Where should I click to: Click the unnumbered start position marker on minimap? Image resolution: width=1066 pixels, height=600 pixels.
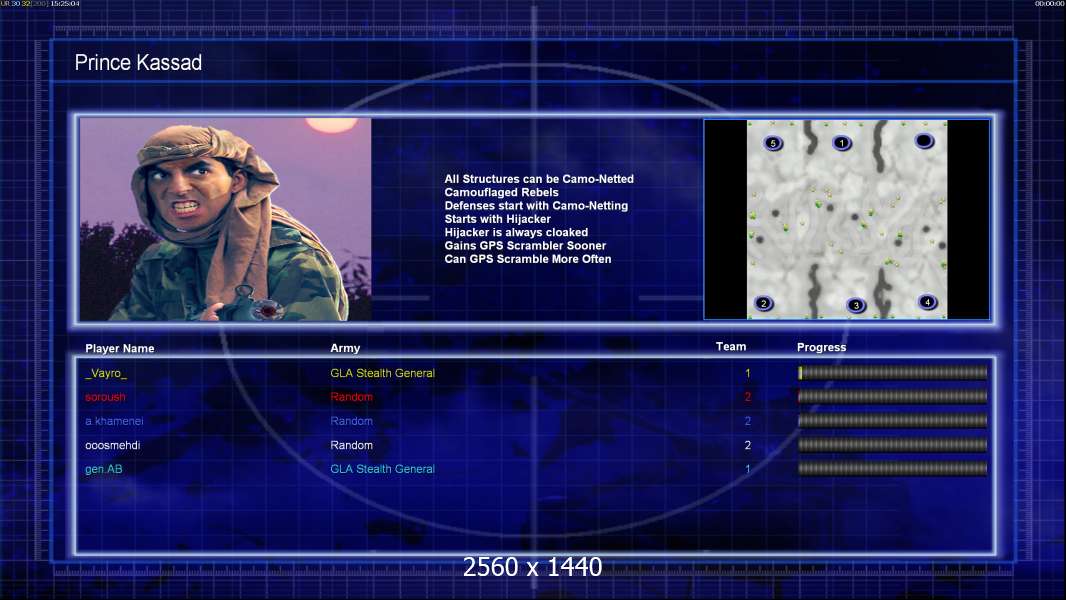coord(924,141)
